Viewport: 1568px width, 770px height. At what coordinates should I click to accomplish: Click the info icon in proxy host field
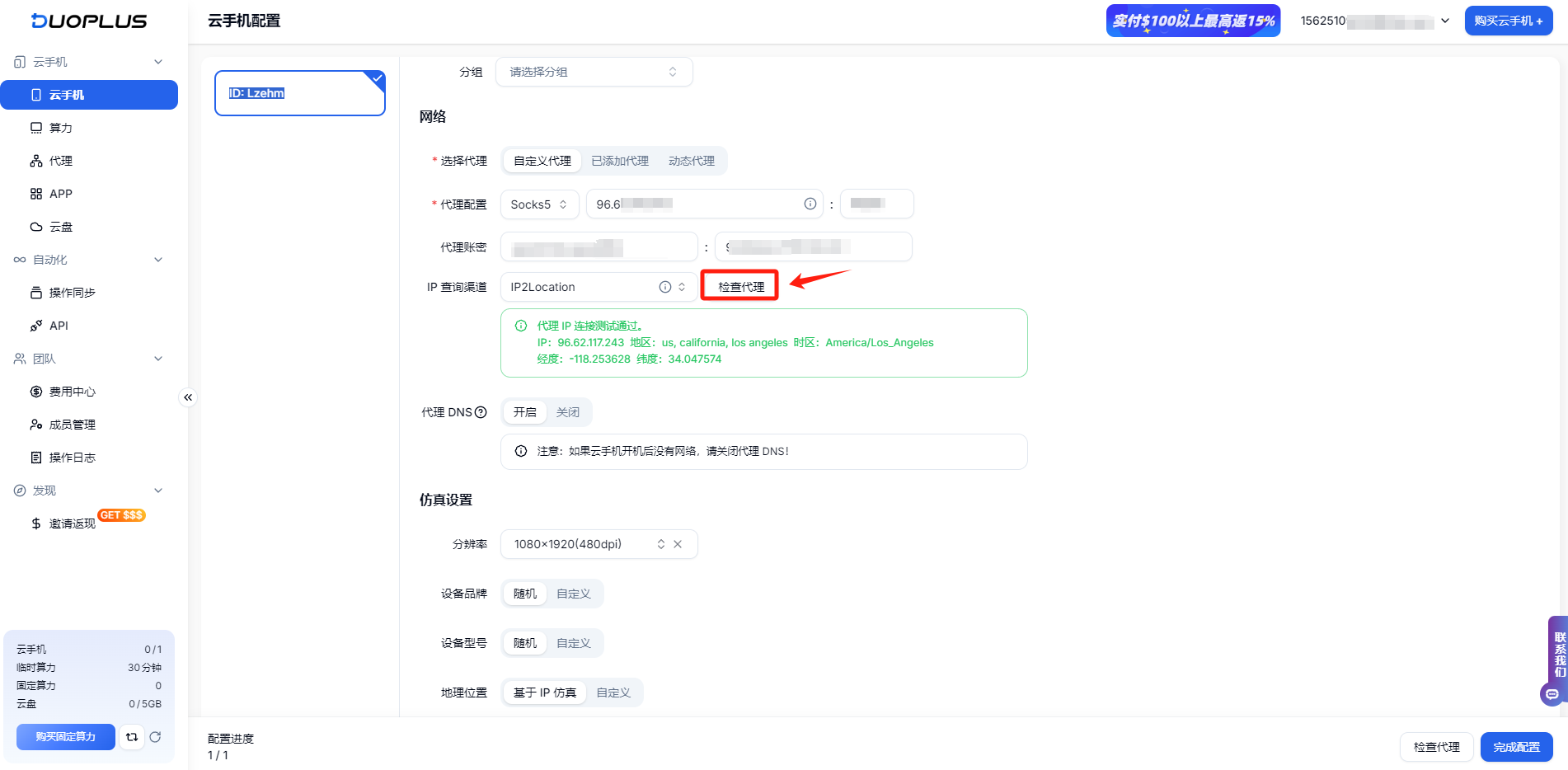810,204
